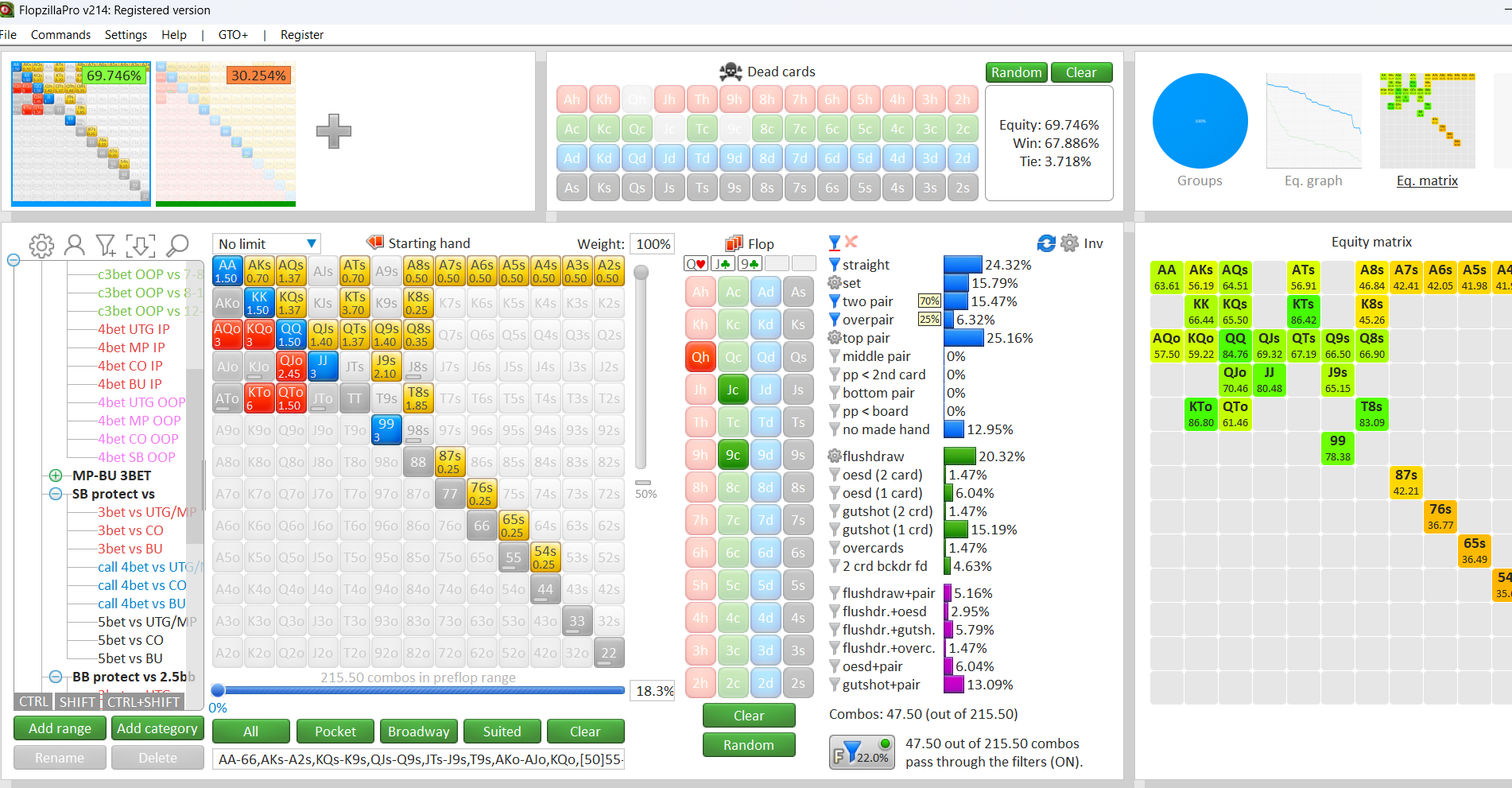1512x788 pixels.
Task: Open the File menu
Action: click(8, 35)
